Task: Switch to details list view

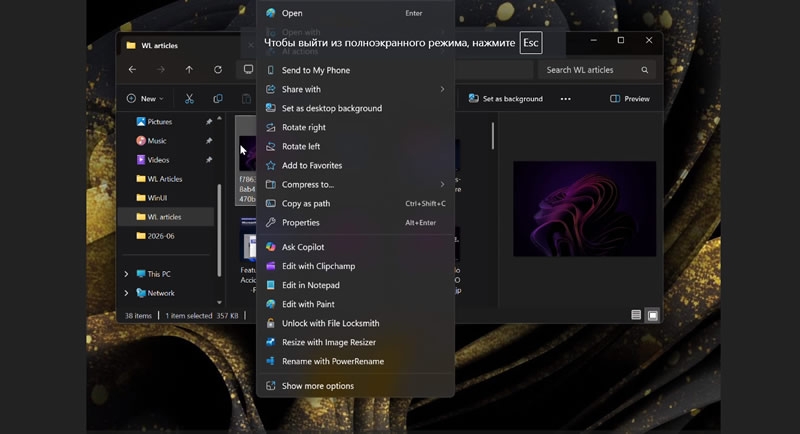Action: coord(636,315)
